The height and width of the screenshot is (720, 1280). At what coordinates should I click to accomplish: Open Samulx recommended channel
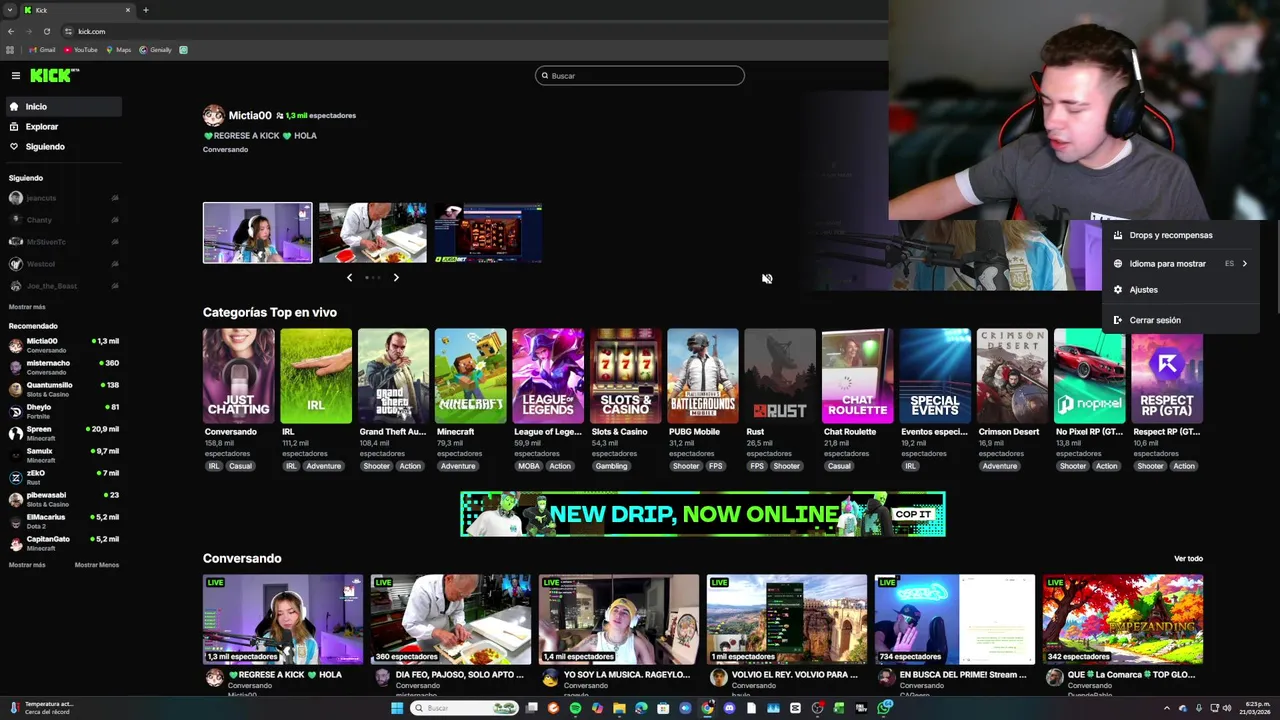(x=63, y=455)
